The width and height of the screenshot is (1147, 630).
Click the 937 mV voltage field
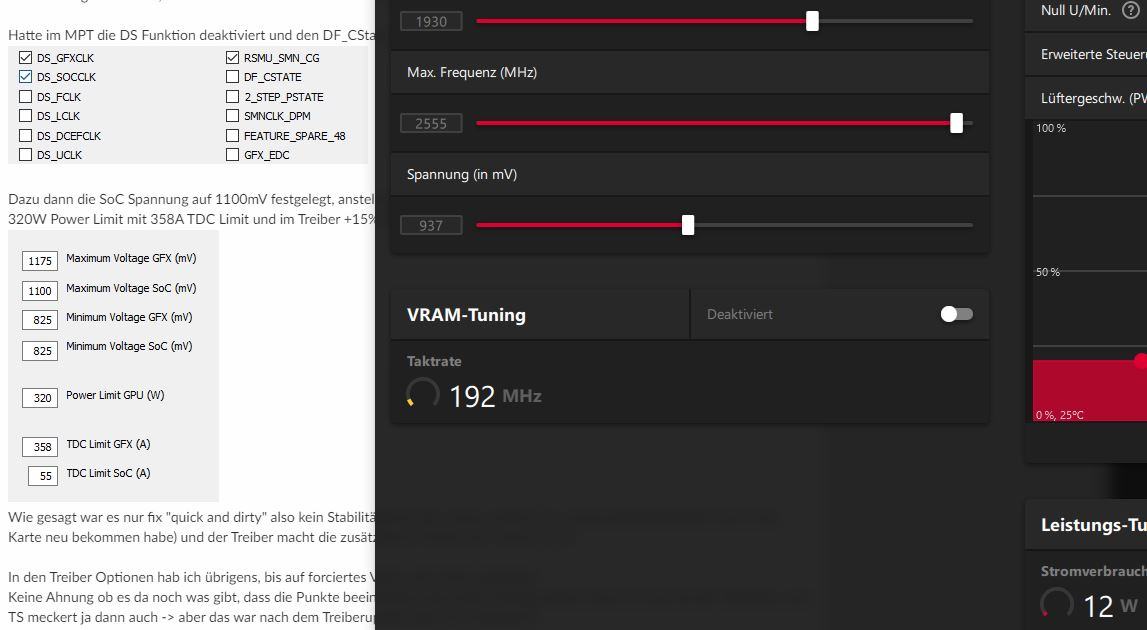(431, 225)
